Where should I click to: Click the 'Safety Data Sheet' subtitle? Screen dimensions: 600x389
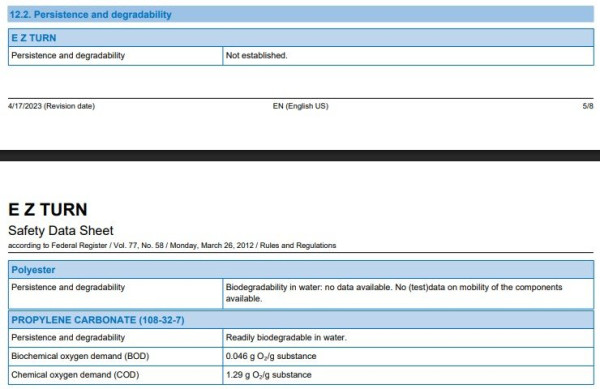[x=61, y=231]
